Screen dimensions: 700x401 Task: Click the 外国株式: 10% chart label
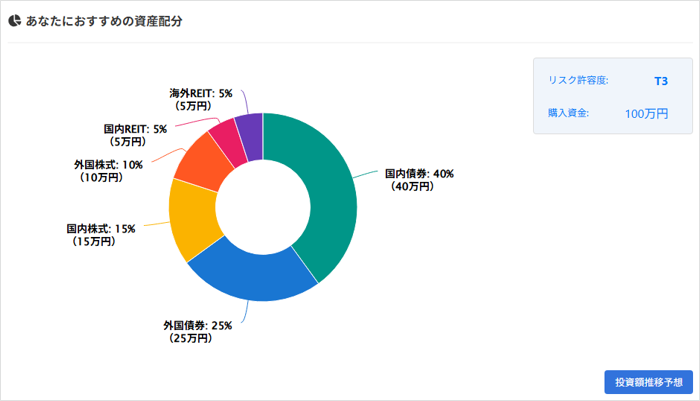pyautogui.click(x=108, y=164)
